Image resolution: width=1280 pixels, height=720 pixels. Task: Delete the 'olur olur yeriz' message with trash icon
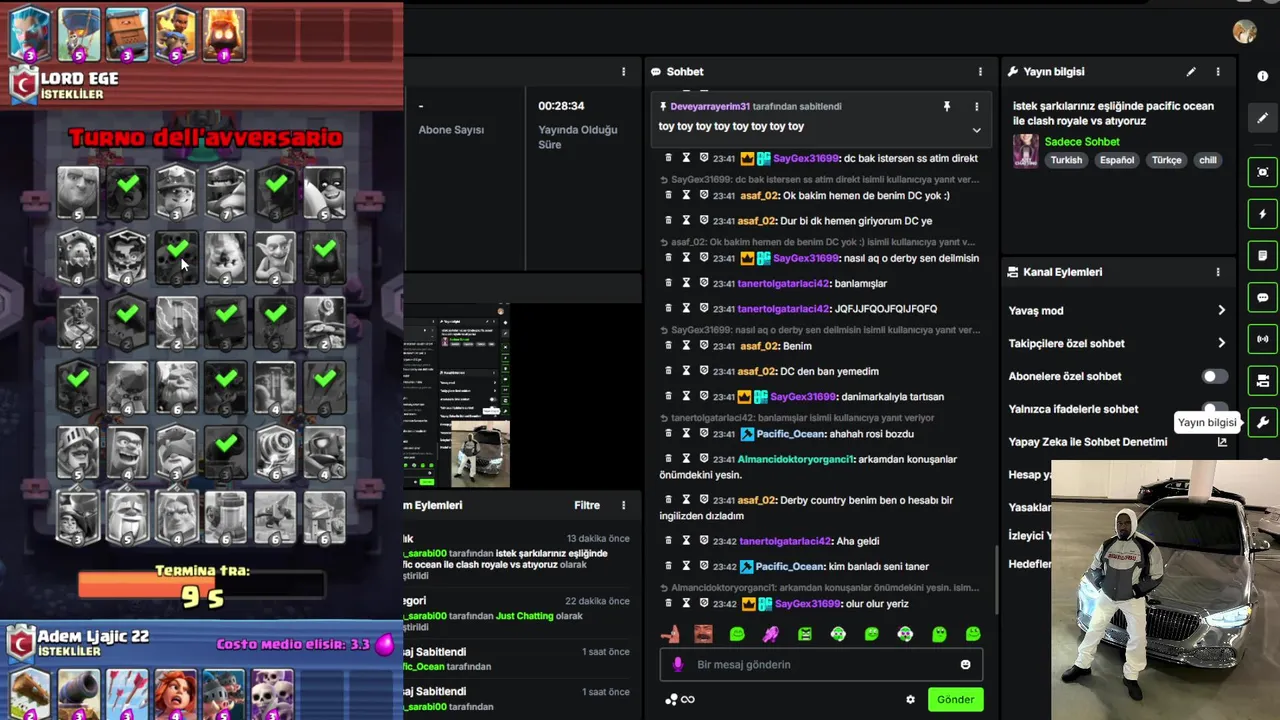[x=668, y=604]
